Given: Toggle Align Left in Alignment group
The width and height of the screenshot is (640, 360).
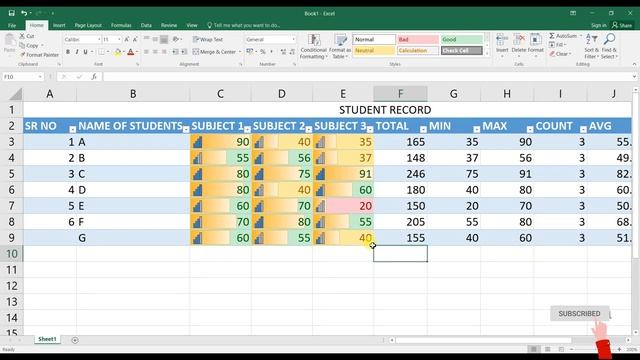Looking at the screenshot, I should (146, 52).
